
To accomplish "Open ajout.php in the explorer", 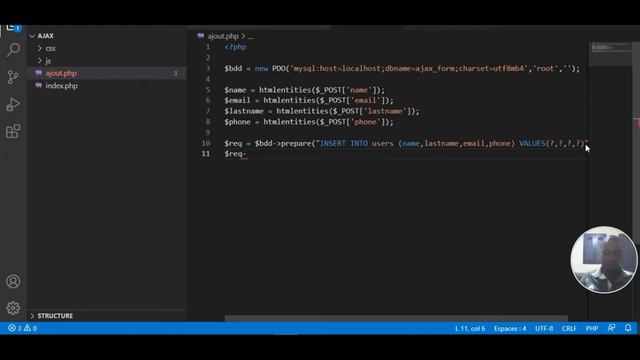I will point(61,73).
